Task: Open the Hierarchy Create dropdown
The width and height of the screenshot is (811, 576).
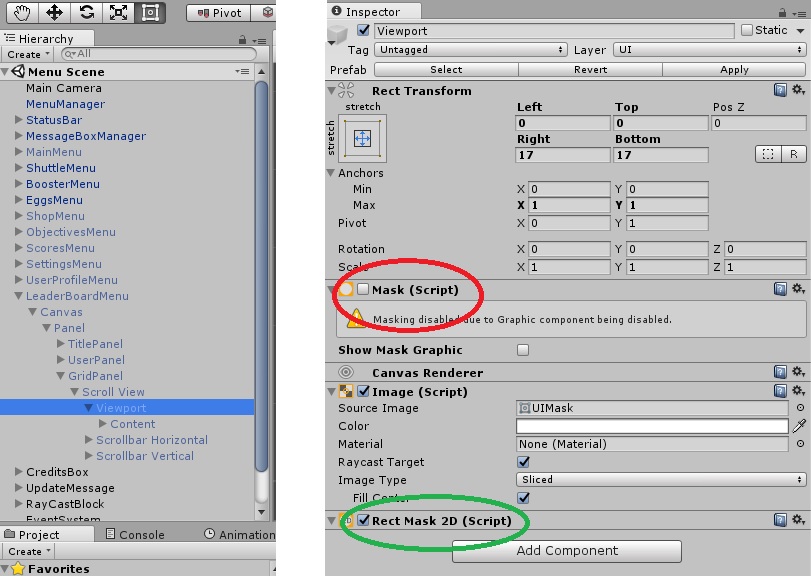Action: point(28,54)
